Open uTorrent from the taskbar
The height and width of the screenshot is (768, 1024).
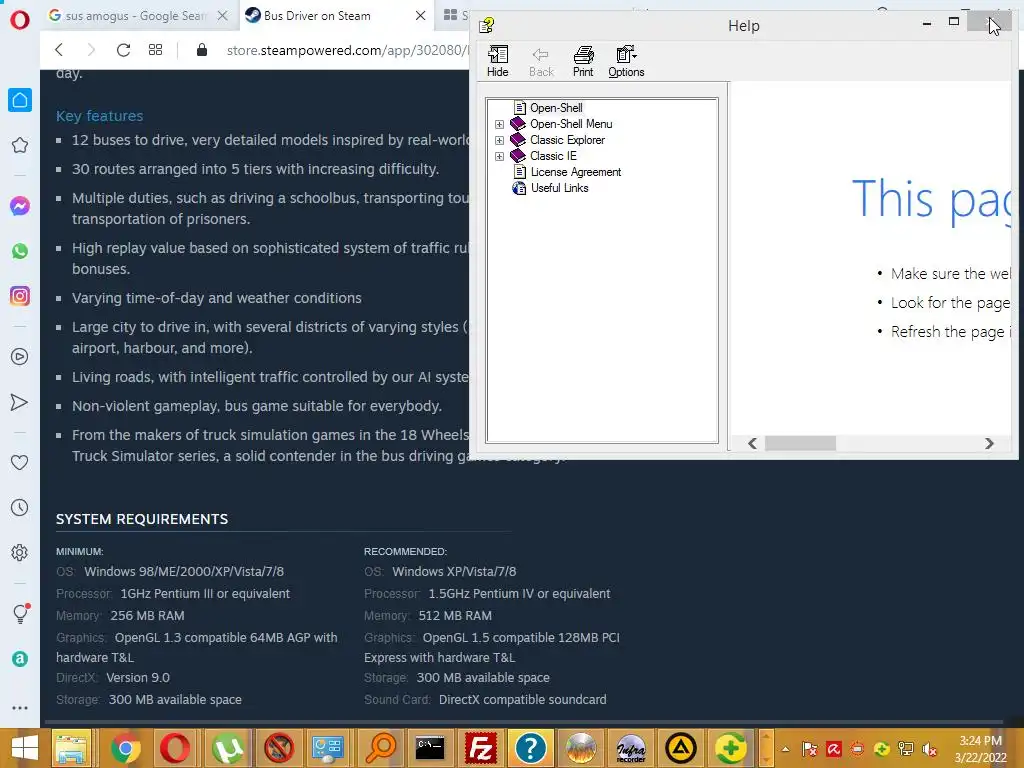[x=227, y=748]
